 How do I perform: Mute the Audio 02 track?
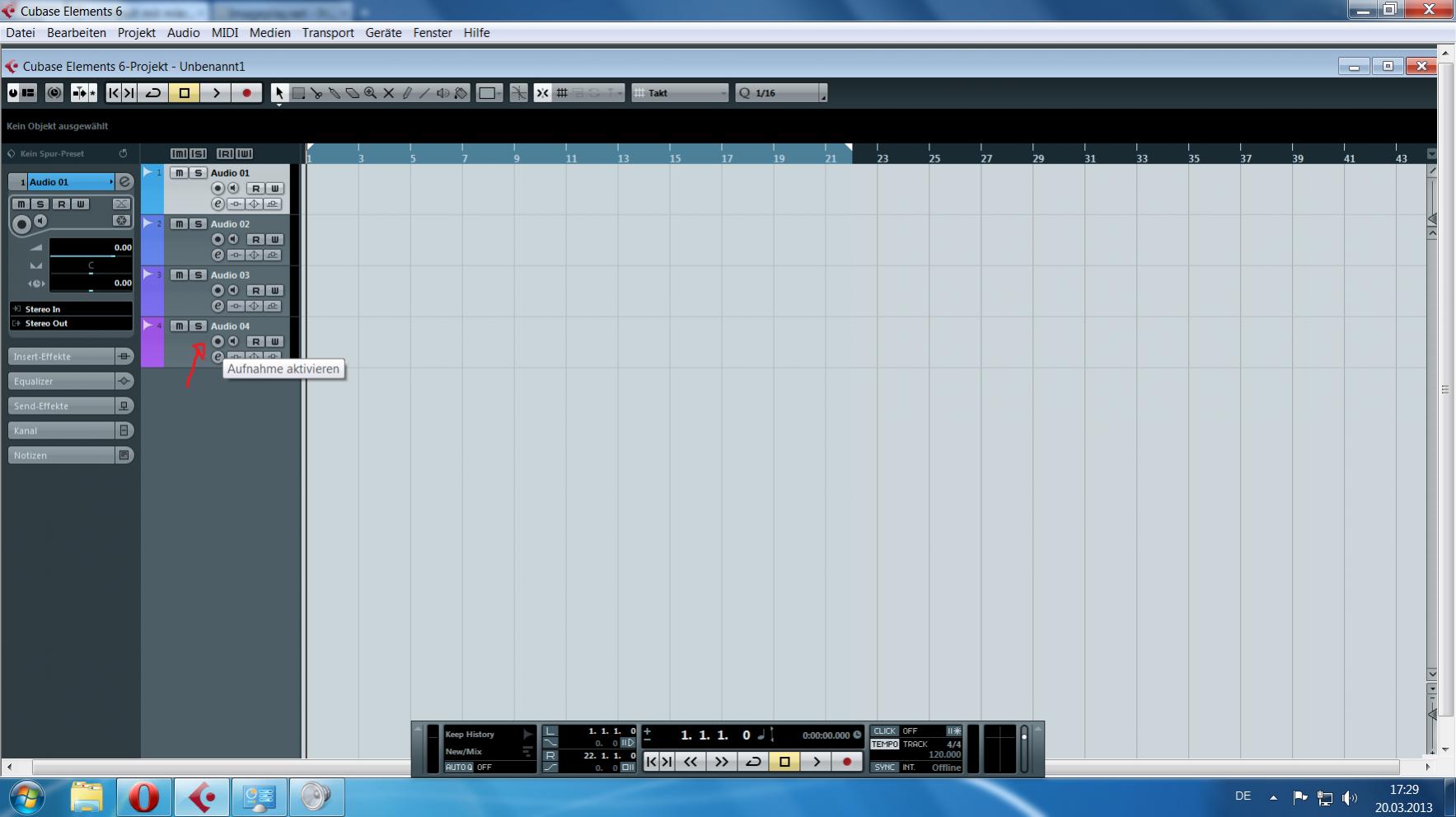point(179,224)
